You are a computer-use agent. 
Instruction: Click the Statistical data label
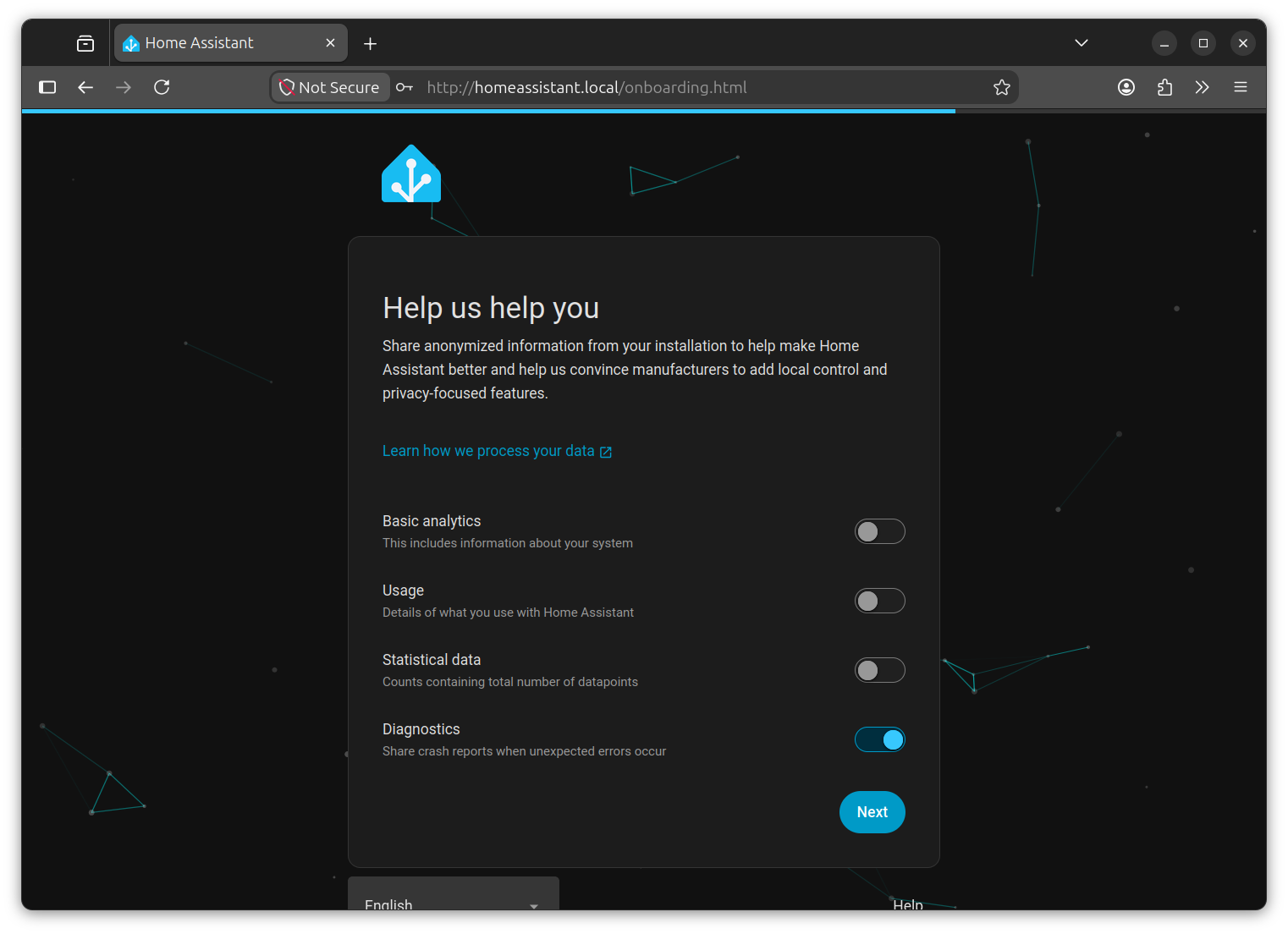tap(432, 660)
